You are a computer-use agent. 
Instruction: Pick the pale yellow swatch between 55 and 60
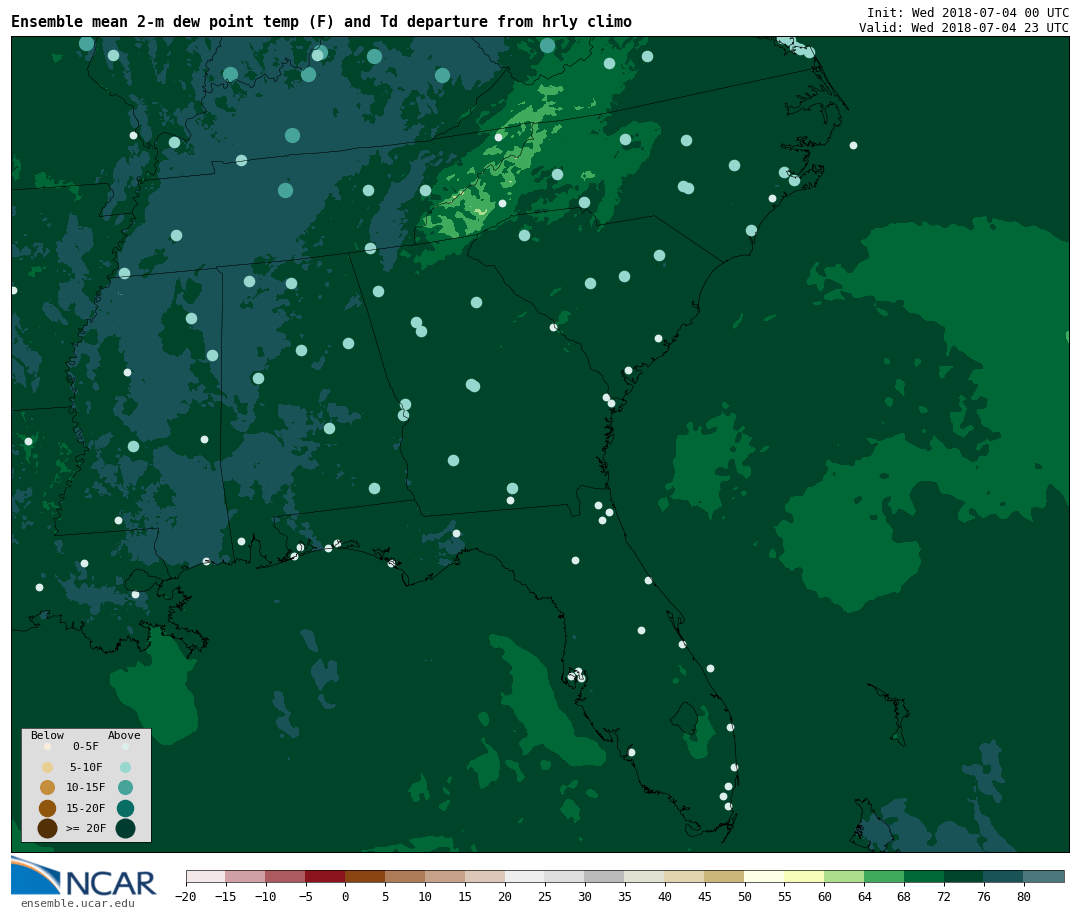click(x=805, y=876)
